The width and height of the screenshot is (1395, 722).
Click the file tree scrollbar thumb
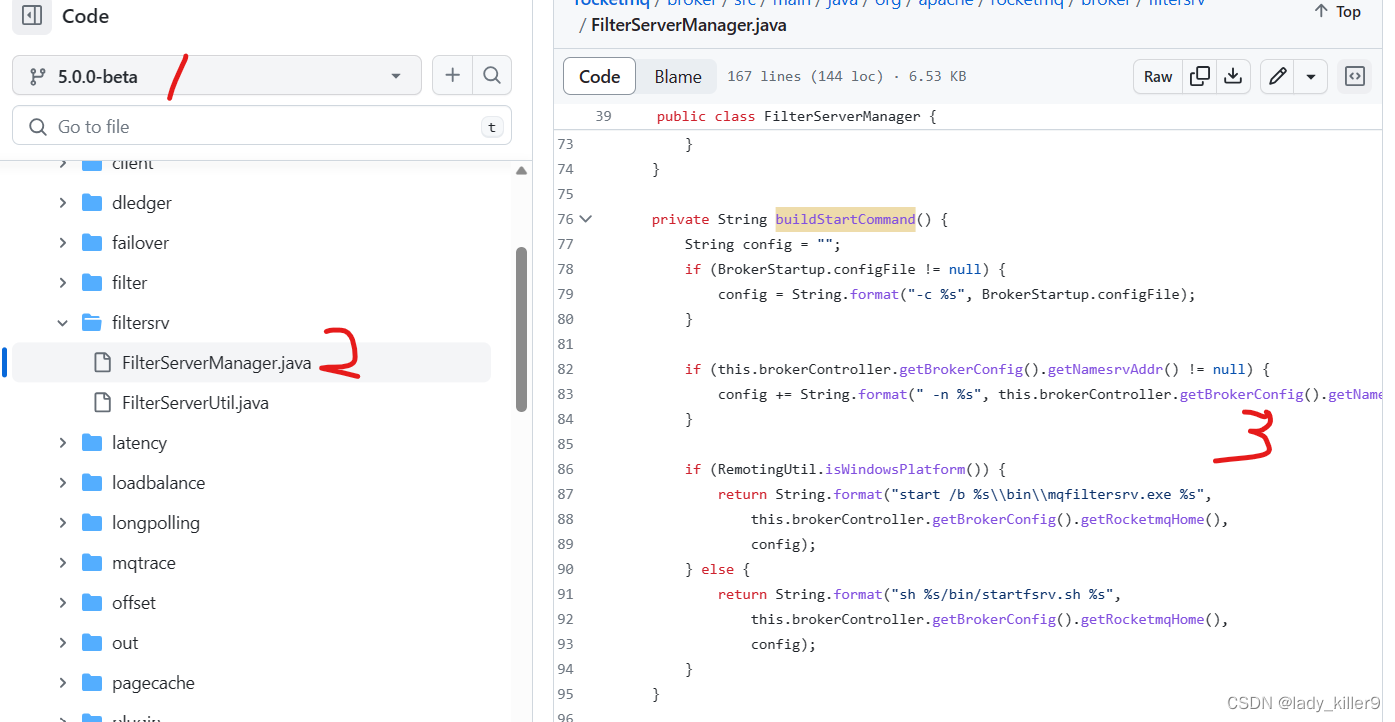point(521,329)
